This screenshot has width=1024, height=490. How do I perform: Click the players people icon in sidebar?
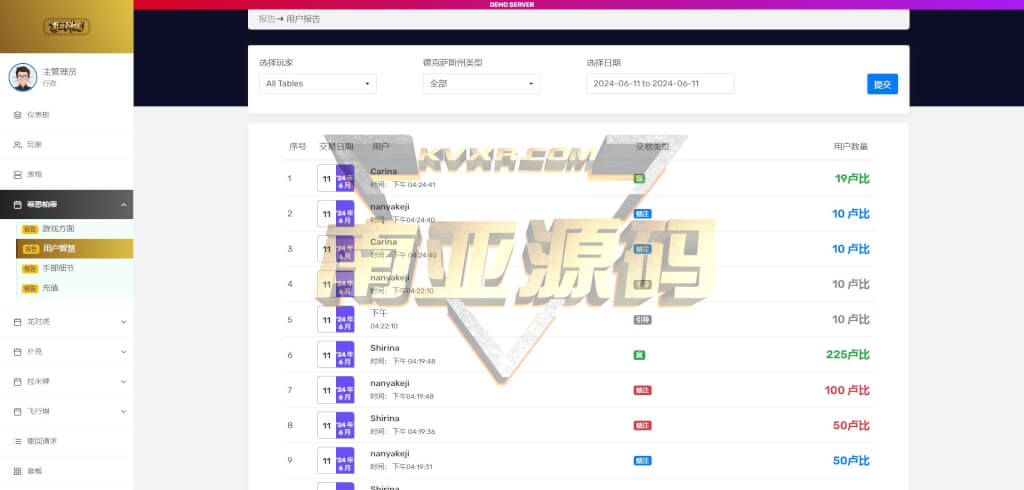point(18,144)
